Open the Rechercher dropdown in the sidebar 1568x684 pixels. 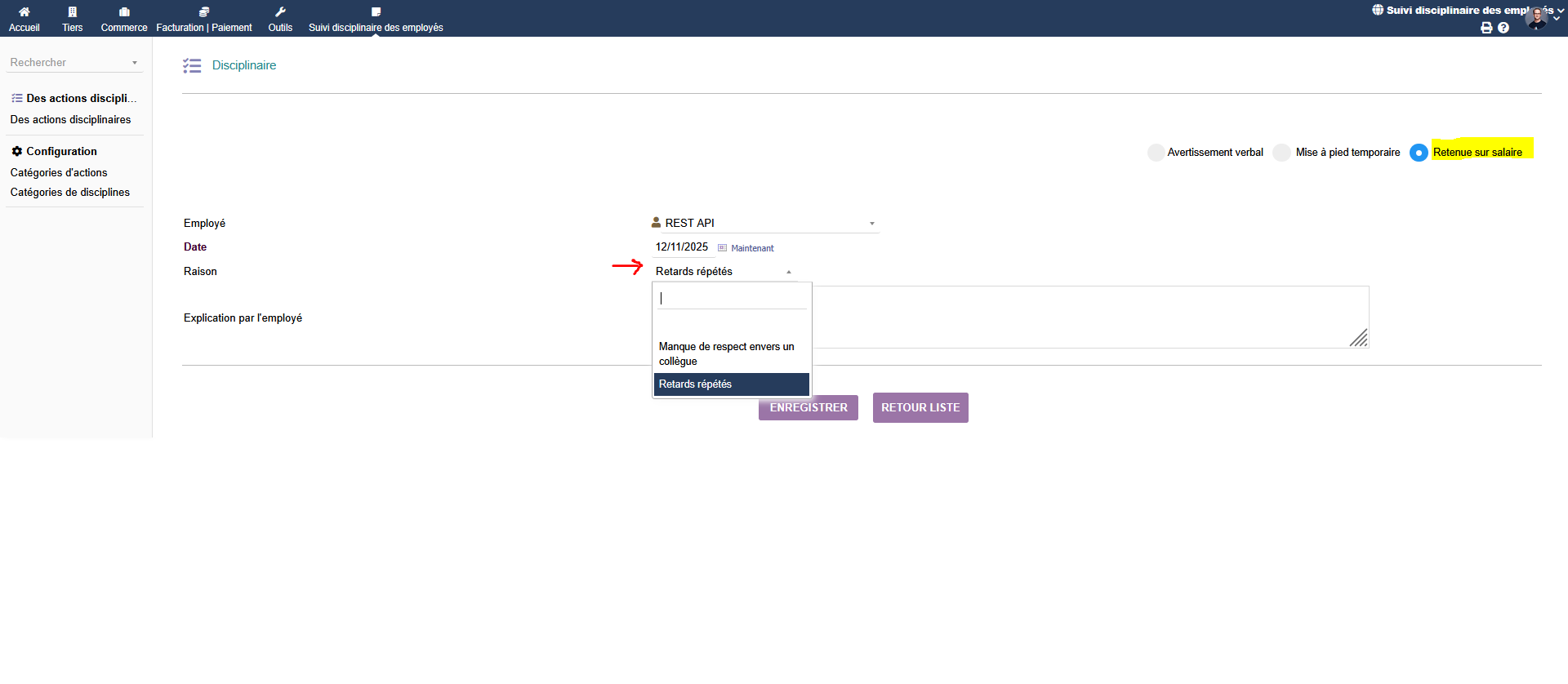pyautogui.click(x=74, y=63)
